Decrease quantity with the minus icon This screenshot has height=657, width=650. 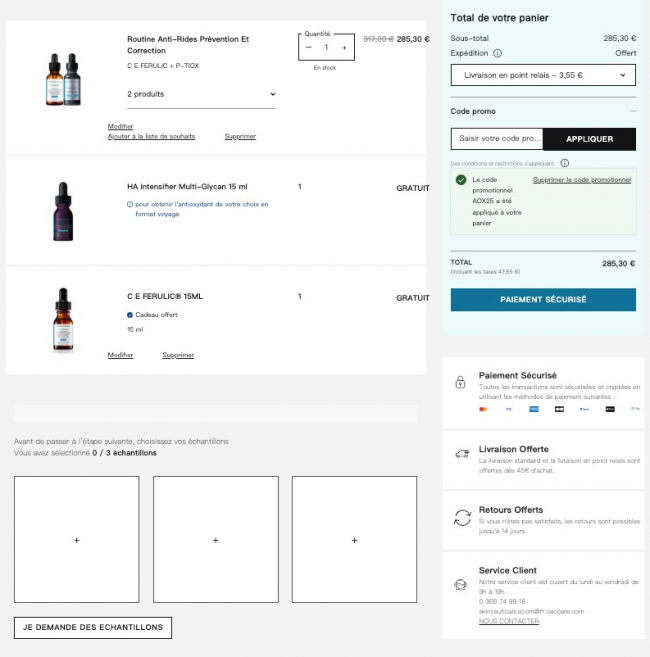309,47
